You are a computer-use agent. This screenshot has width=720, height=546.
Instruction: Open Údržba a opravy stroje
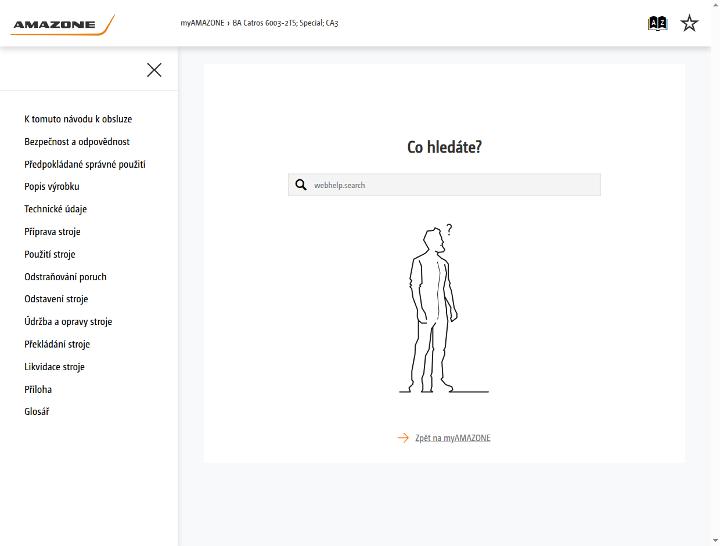pos(68,322)
